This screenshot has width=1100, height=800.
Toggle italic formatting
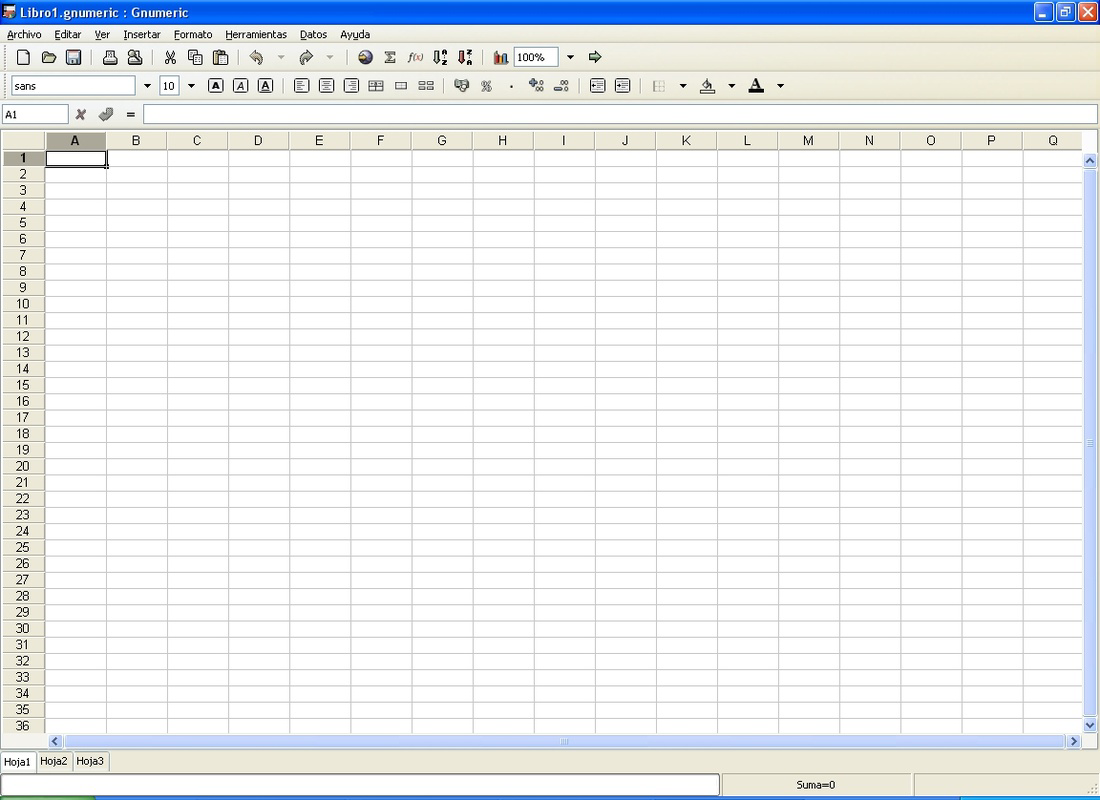point(240,85)
